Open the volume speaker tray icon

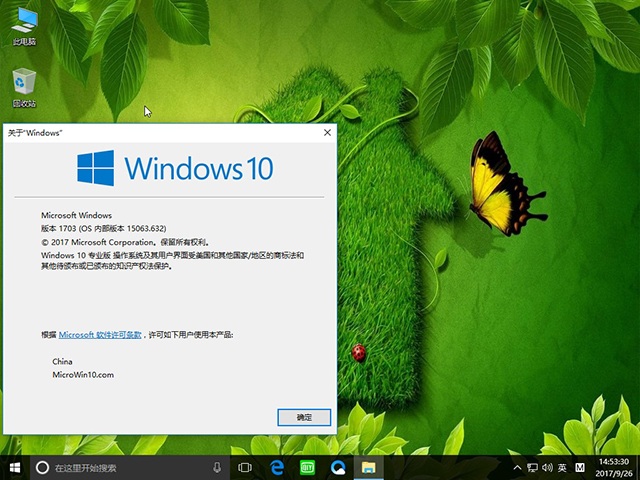point(547,468)
